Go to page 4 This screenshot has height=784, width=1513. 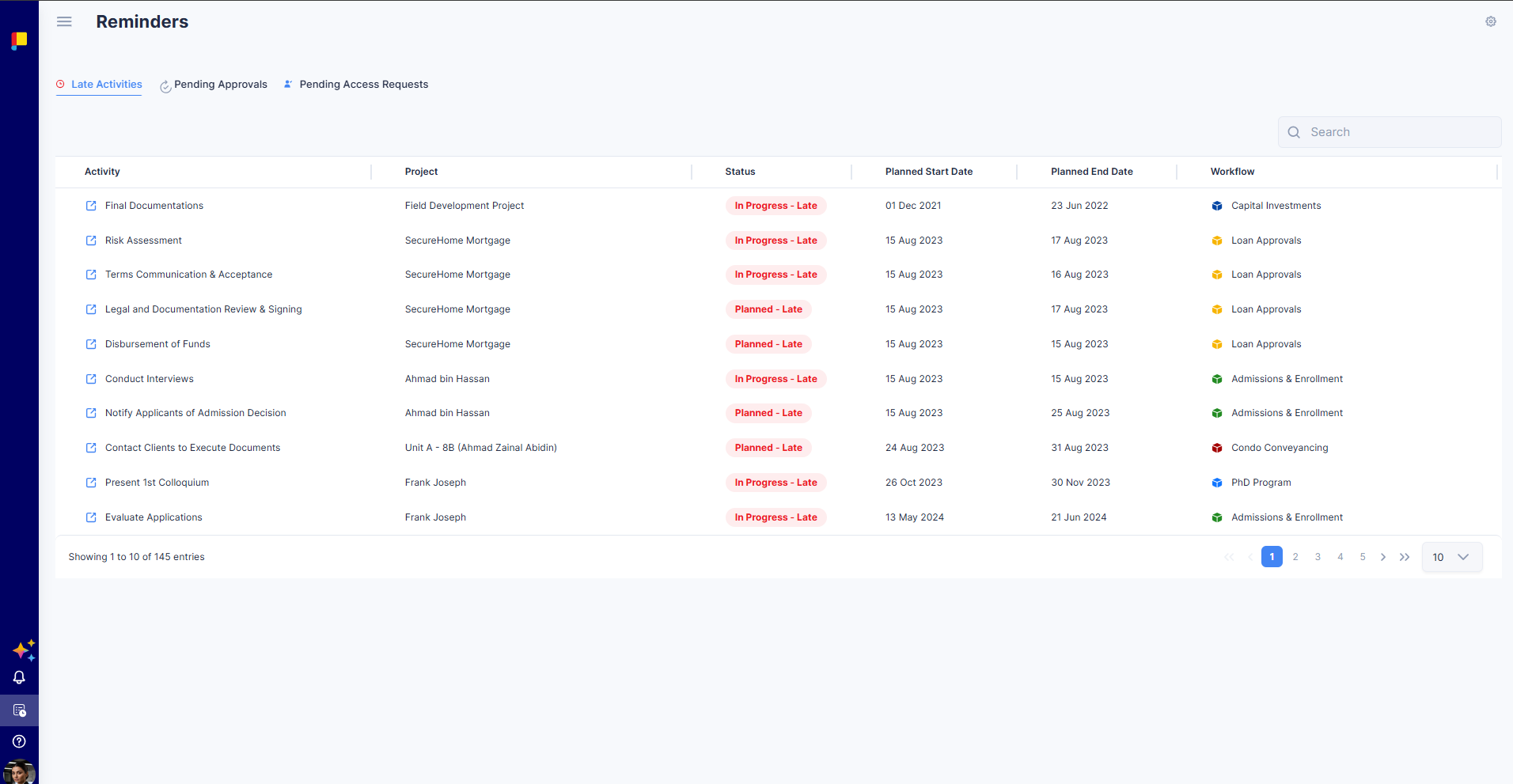(x=1340, y=557)
